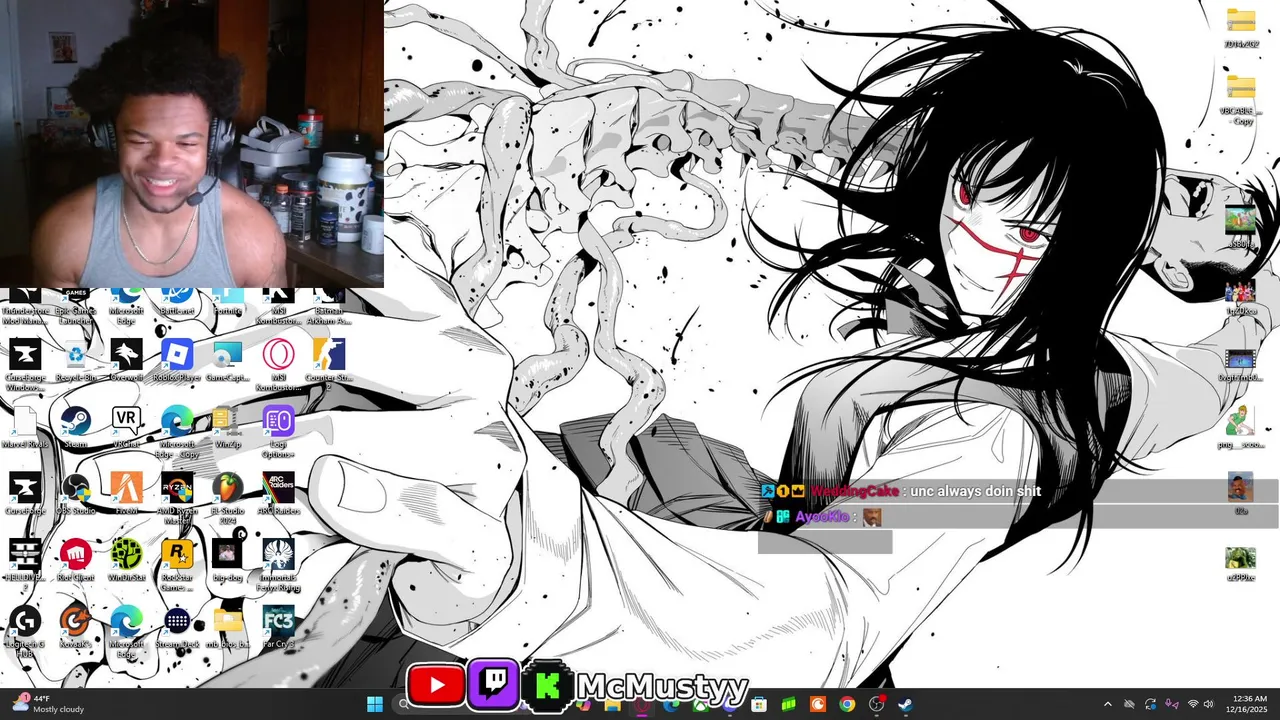Image resolution: width=1280 pixels, height=720 pixels.
Task: Show hidden system tray icons
Action: click(x=1107, y=704)
